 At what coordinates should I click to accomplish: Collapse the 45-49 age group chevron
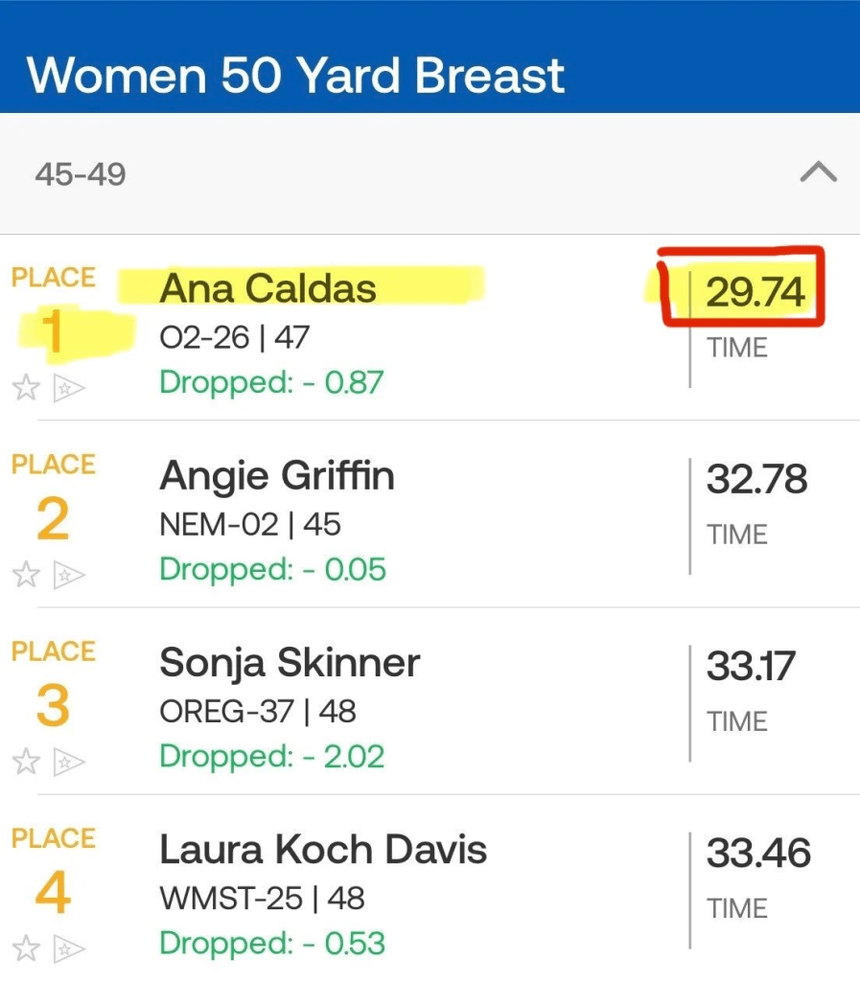818,172
